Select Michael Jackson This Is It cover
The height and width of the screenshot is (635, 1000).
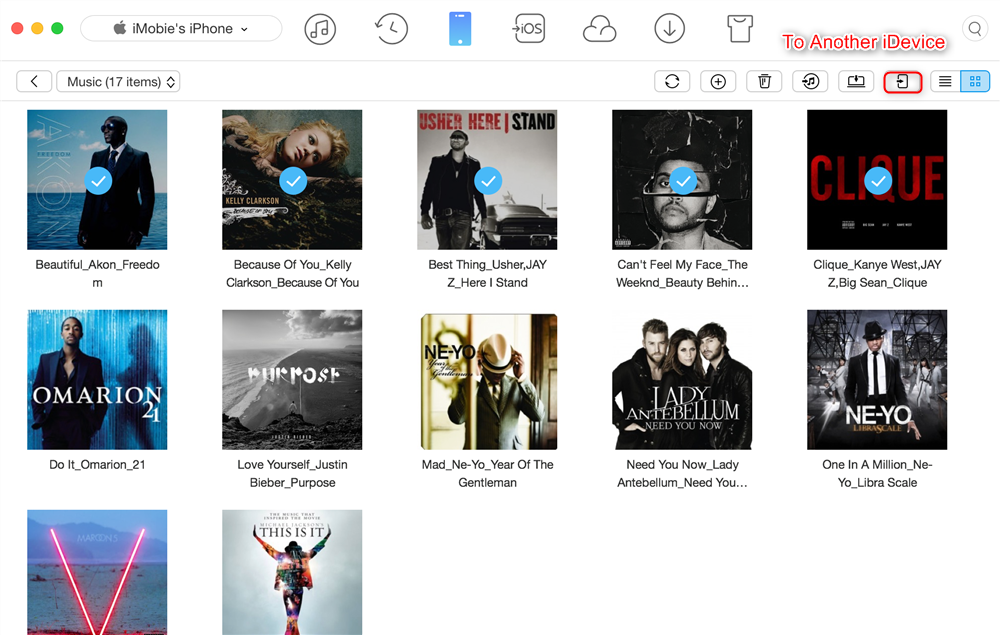(x=292, y=572)
